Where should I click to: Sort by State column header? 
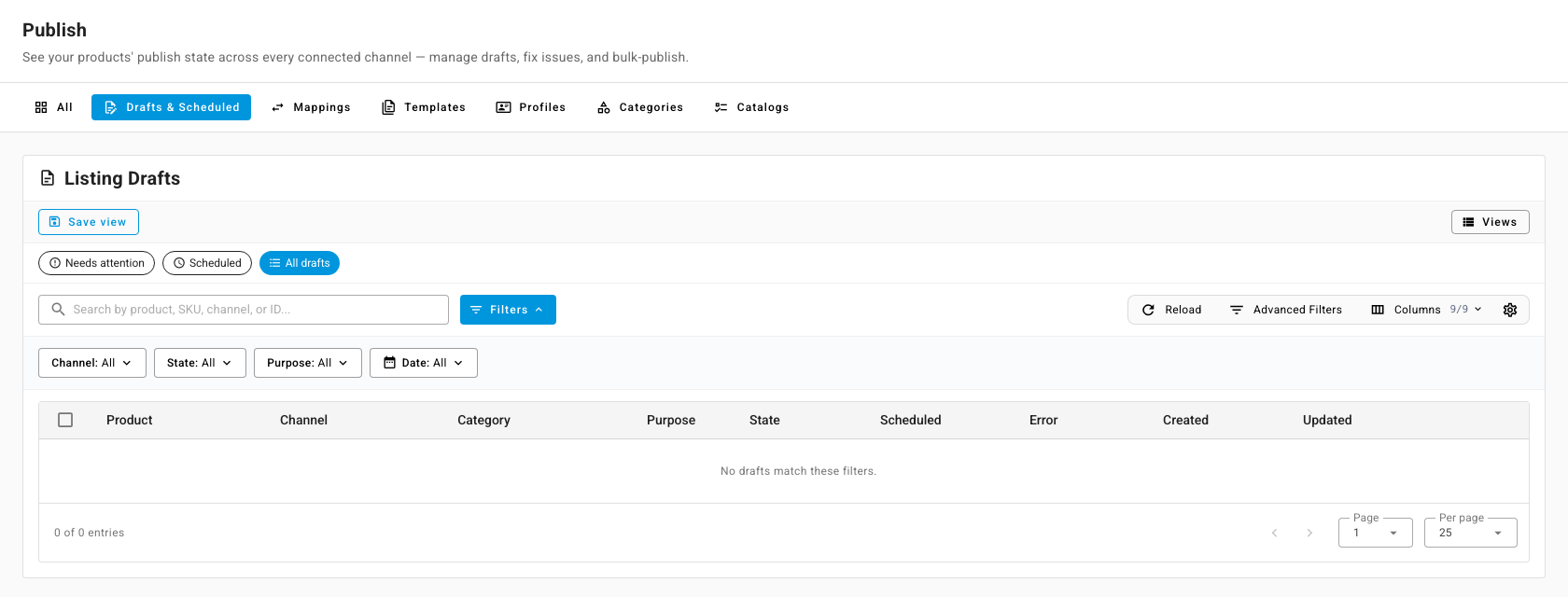(x=764, y=420)
